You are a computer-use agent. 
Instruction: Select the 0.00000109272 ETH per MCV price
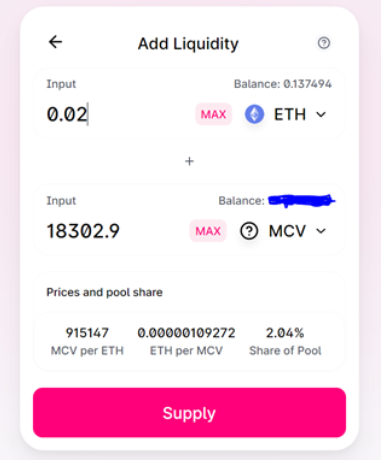pos(186,333)
